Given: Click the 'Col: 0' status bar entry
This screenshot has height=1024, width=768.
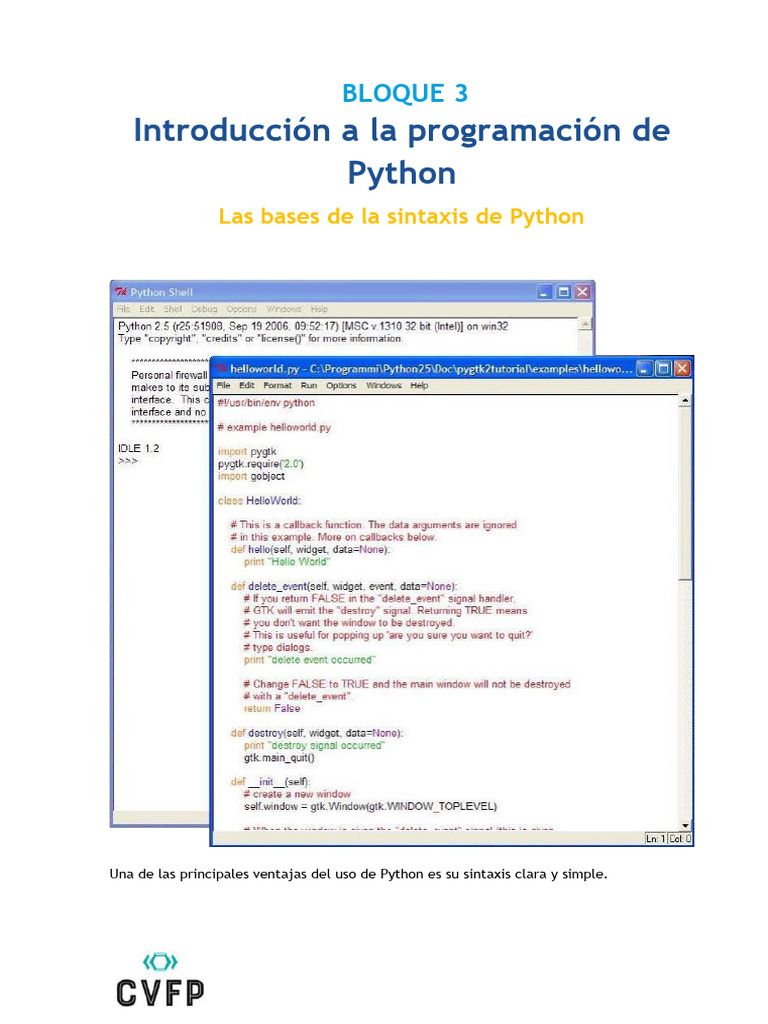Looking at the screenshot, I should click(679, 839).
